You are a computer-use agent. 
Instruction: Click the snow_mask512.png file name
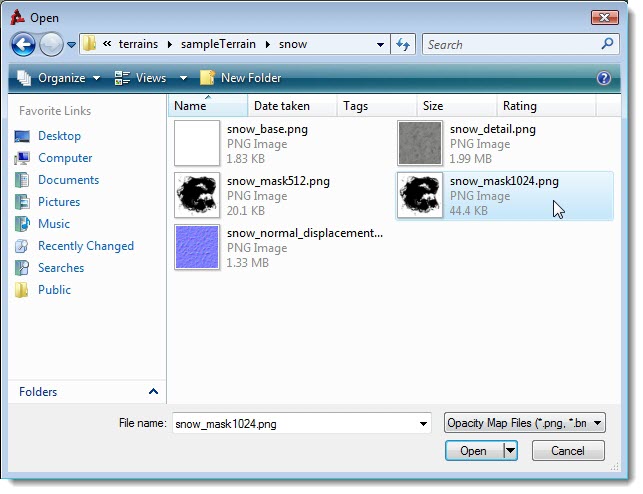coord(278,181)
